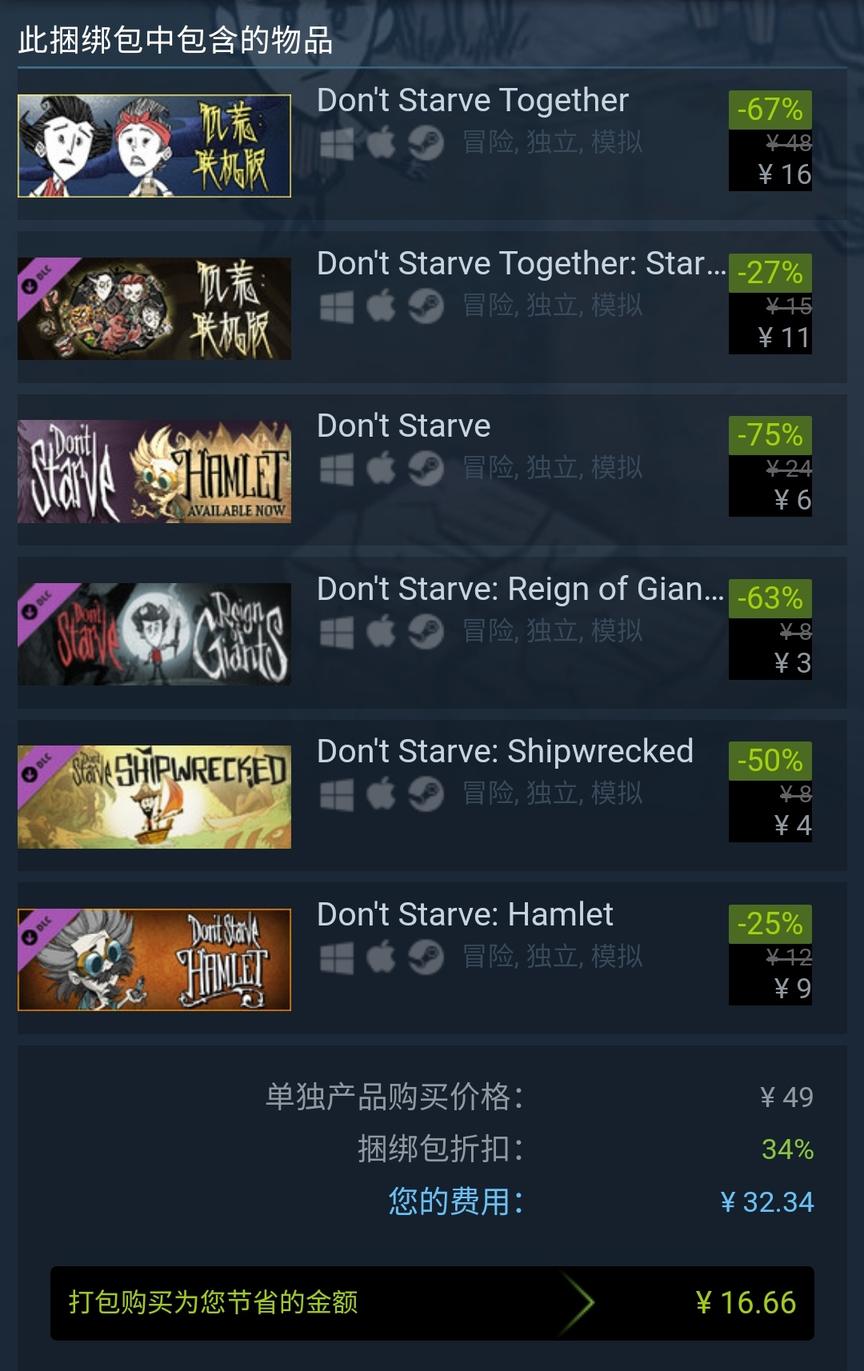Click Steam icon under Don't Starve: Reign of Giants

[426, 631]
